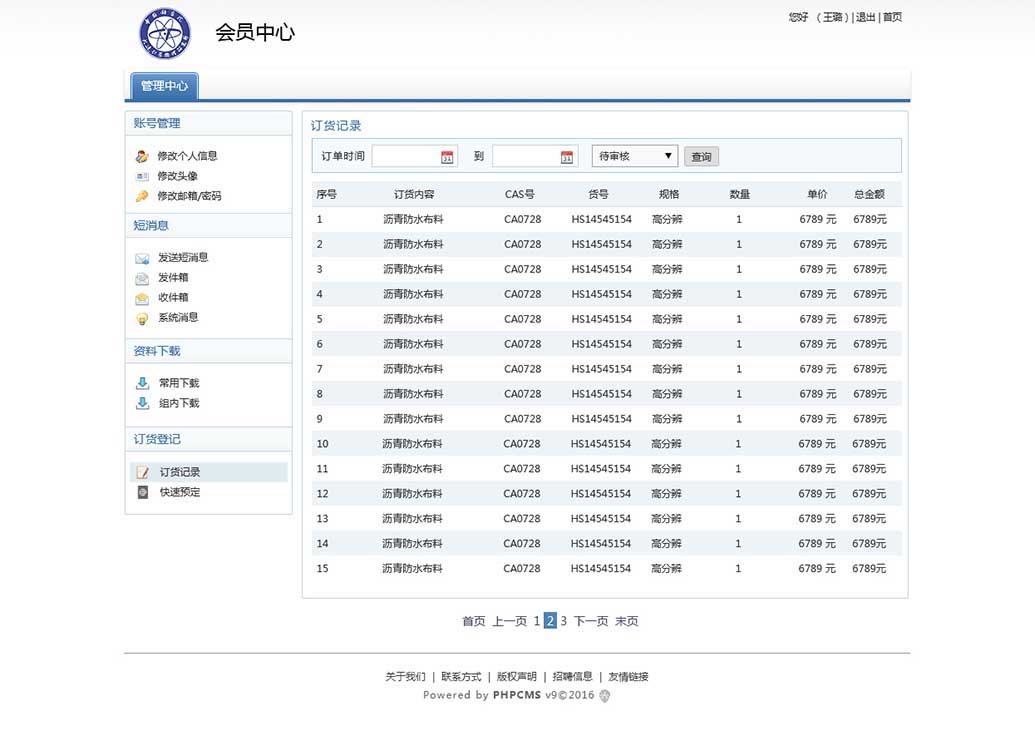Viewport: 1035px width, 730px height.
Task: Click the 系统消息 lightbulb icon
Action: (142, 318)
